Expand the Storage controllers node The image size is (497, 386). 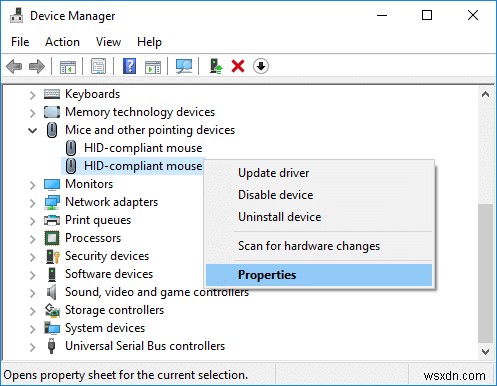tap(32, 311)
